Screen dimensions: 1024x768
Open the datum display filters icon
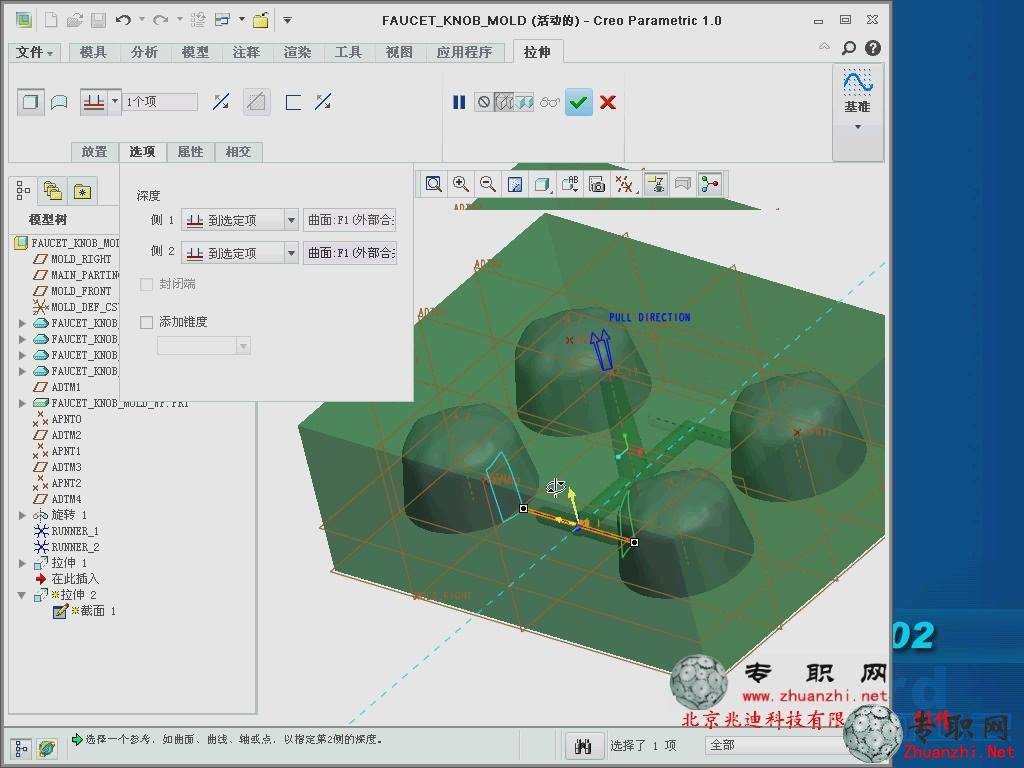(x=624, y=184)
